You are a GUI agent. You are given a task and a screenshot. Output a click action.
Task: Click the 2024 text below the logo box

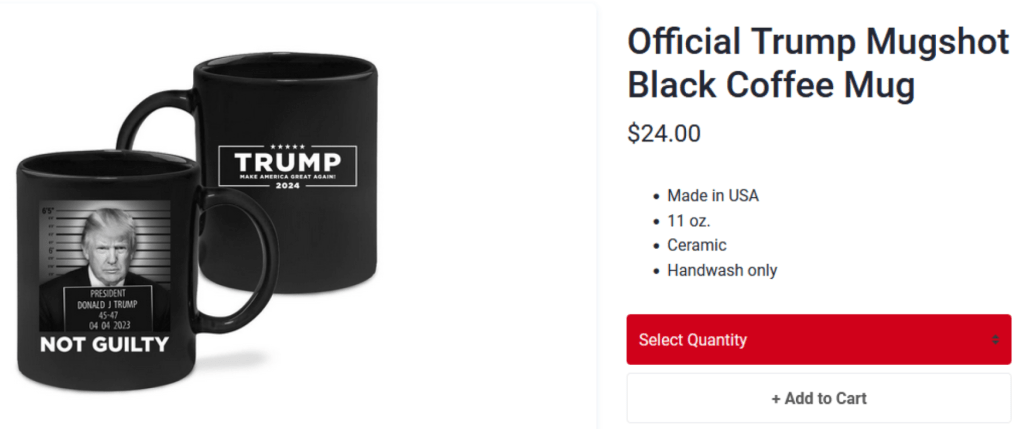288,186
